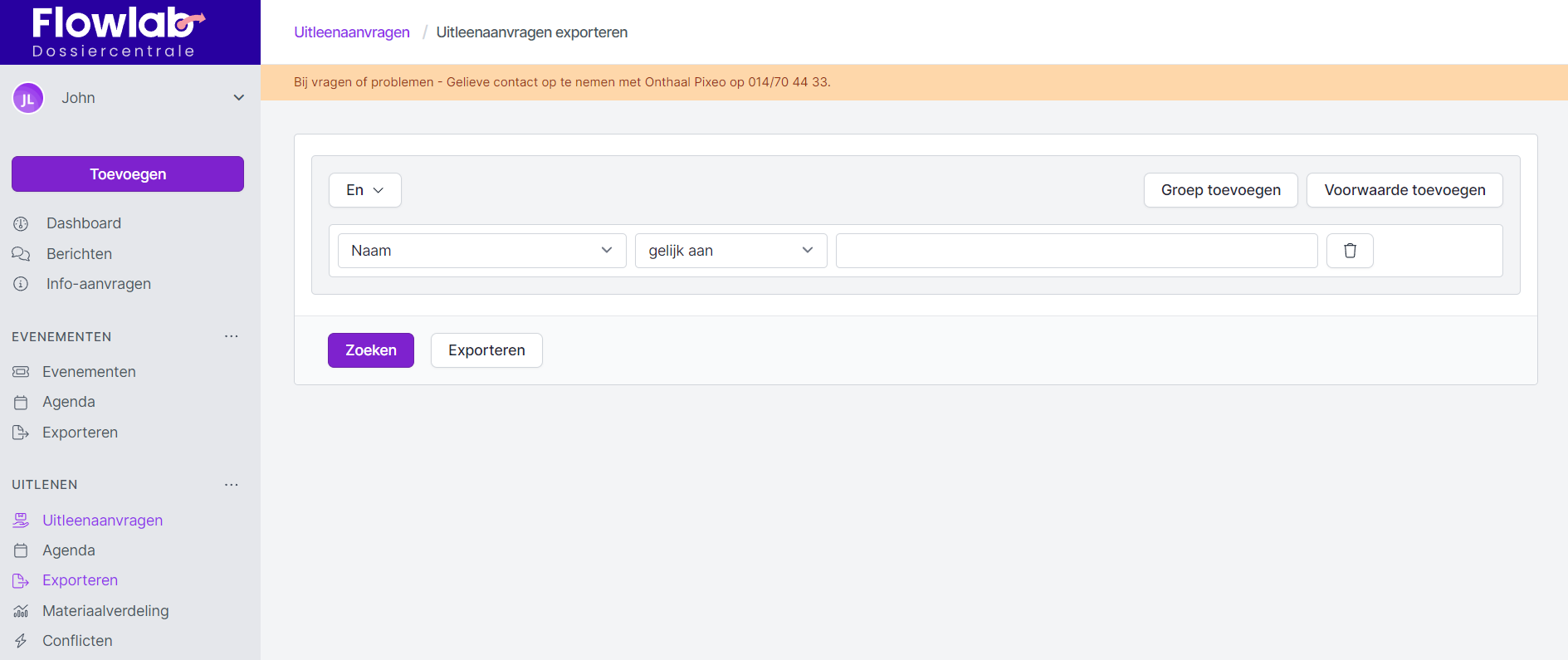Click the Flowlab Dossiercentrale logo

tap(116, 32)
